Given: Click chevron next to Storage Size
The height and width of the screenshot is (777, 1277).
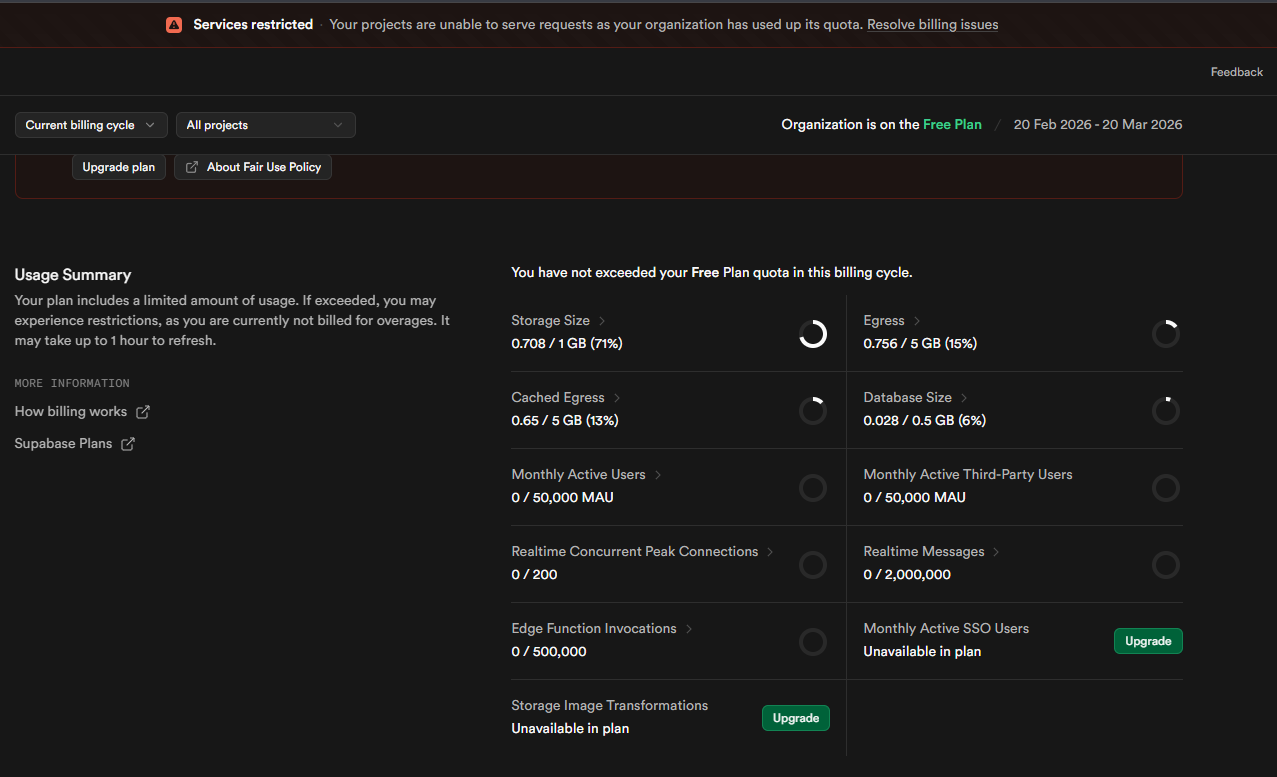Looking at the screenshot, I should 602,321.
